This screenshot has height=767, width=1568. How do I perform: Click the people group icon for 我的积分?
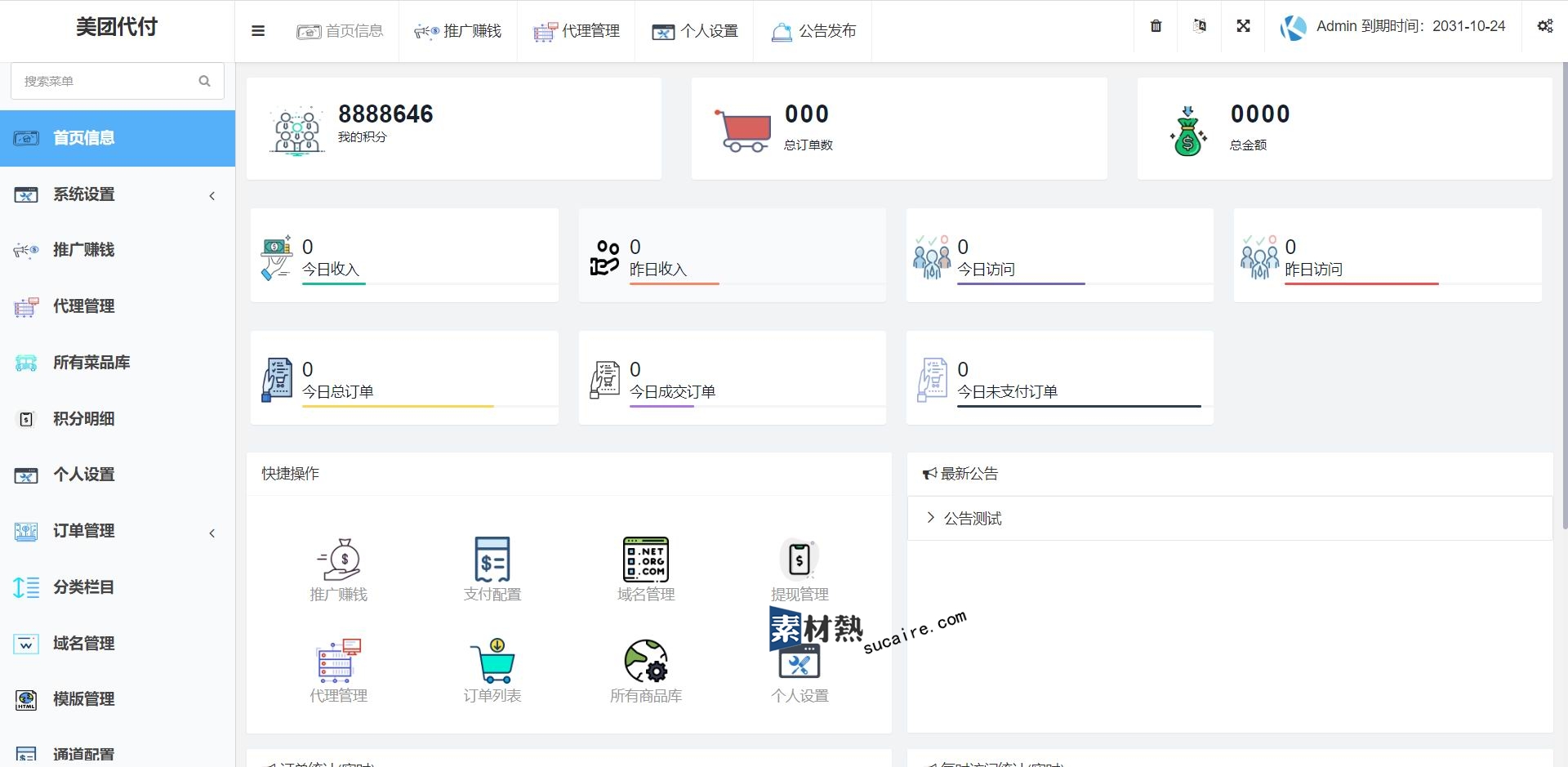(x=297, y=130)
